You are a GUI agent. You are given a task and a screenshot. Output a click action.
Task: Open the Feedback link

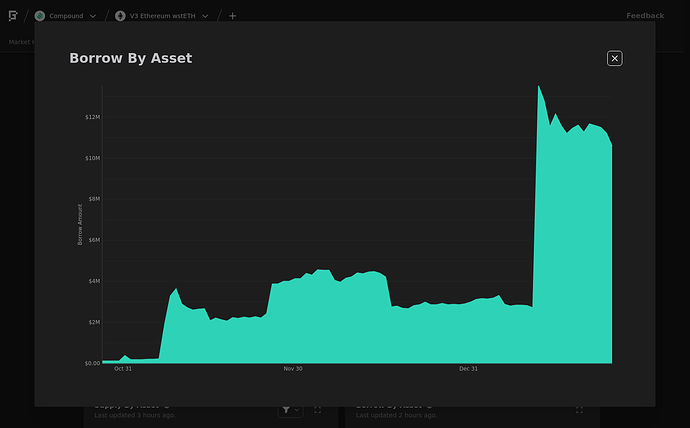645,16
